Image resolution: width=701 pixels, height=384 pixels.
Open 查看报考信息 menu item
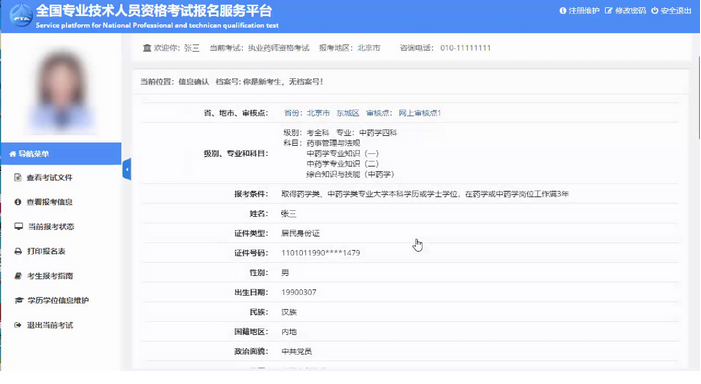pos(49,202)
